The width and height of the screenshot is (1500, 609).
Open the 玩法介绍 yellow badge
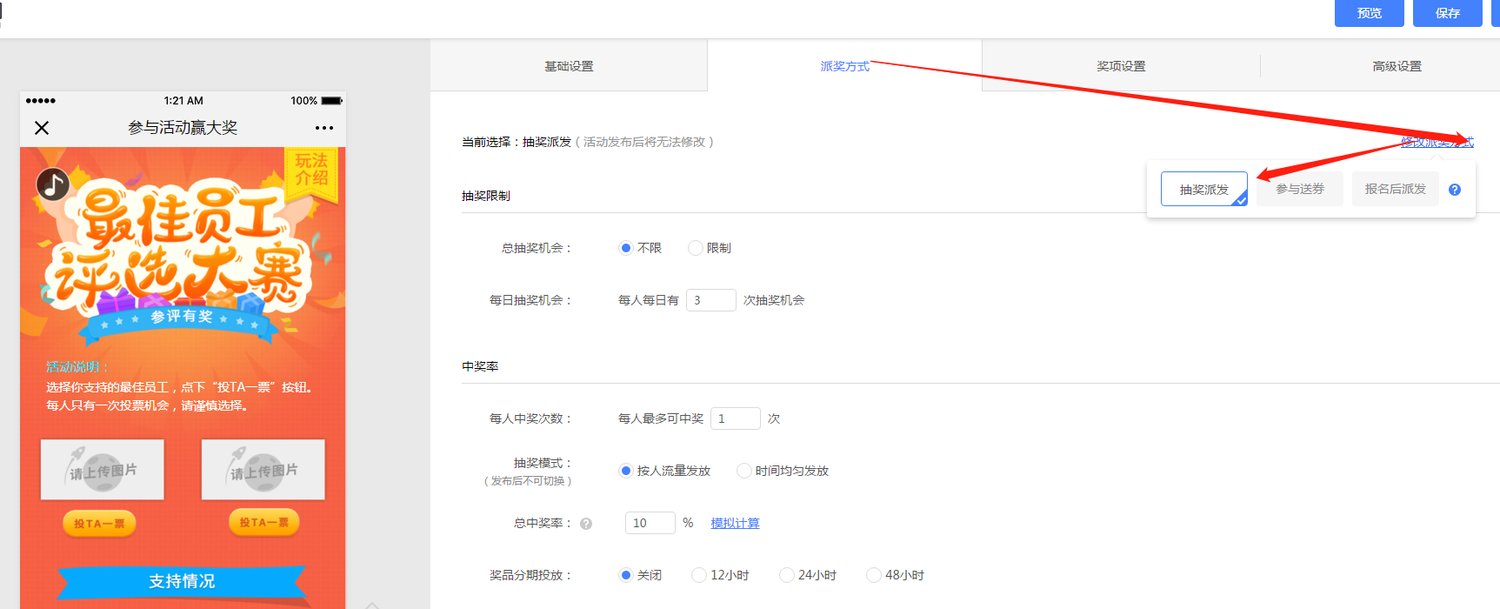[x=311, y=170]
